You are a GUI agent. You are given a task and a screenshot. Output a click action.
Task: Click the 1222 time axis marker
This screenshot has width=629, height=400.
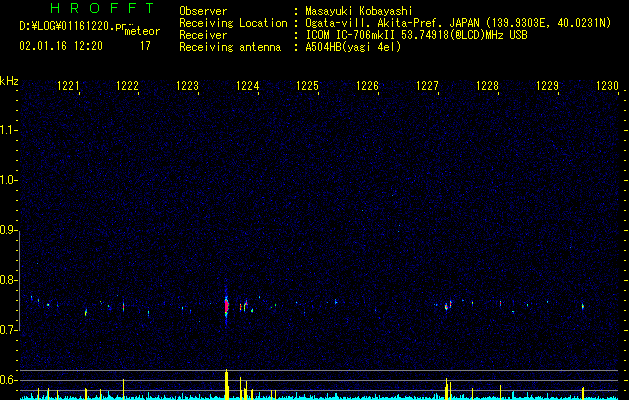pyautogui.click(x=127, y=86)
